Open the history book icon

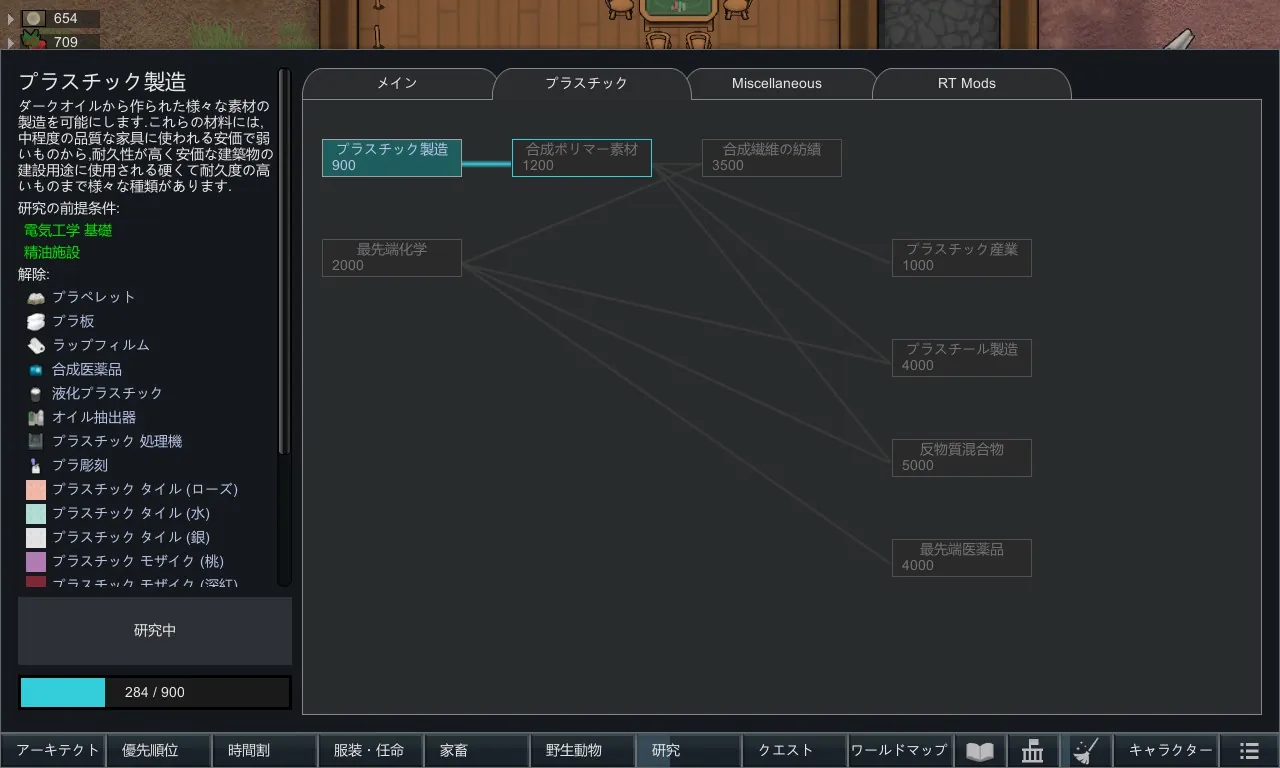coord(980,751)
